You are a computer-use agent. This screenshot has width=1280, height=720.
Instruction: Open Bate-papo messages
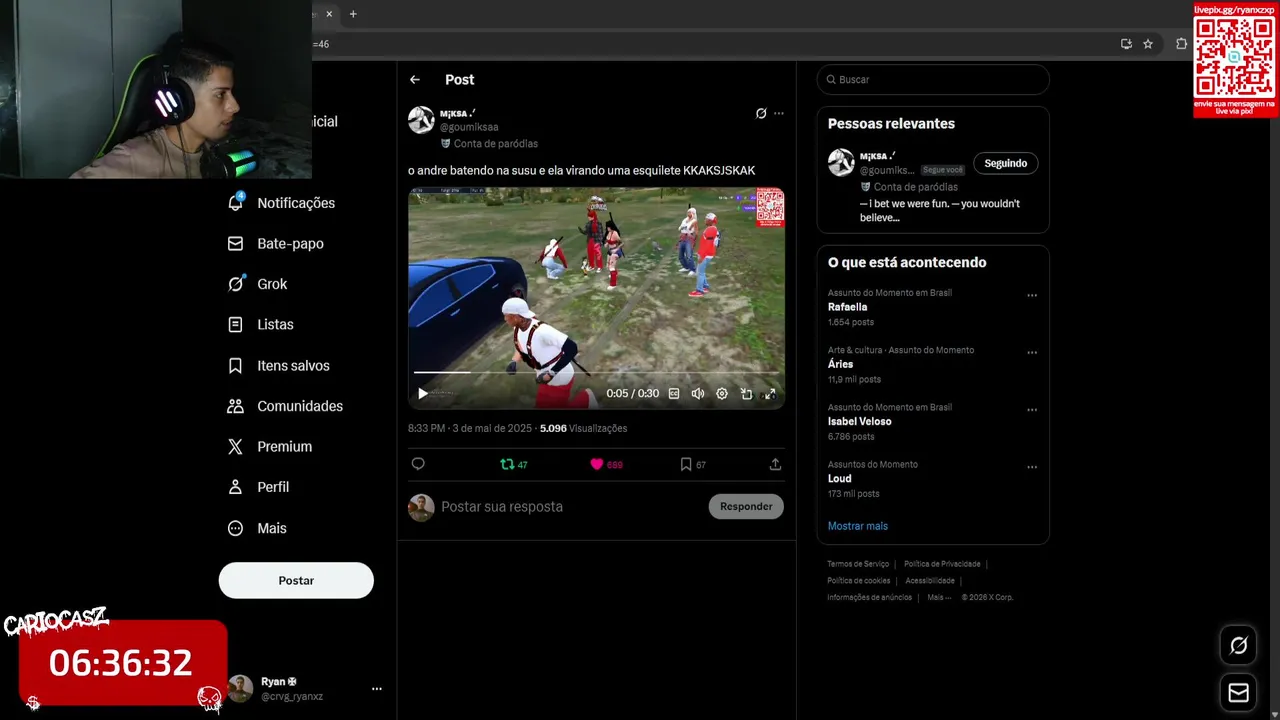click(x=277, y=244)
